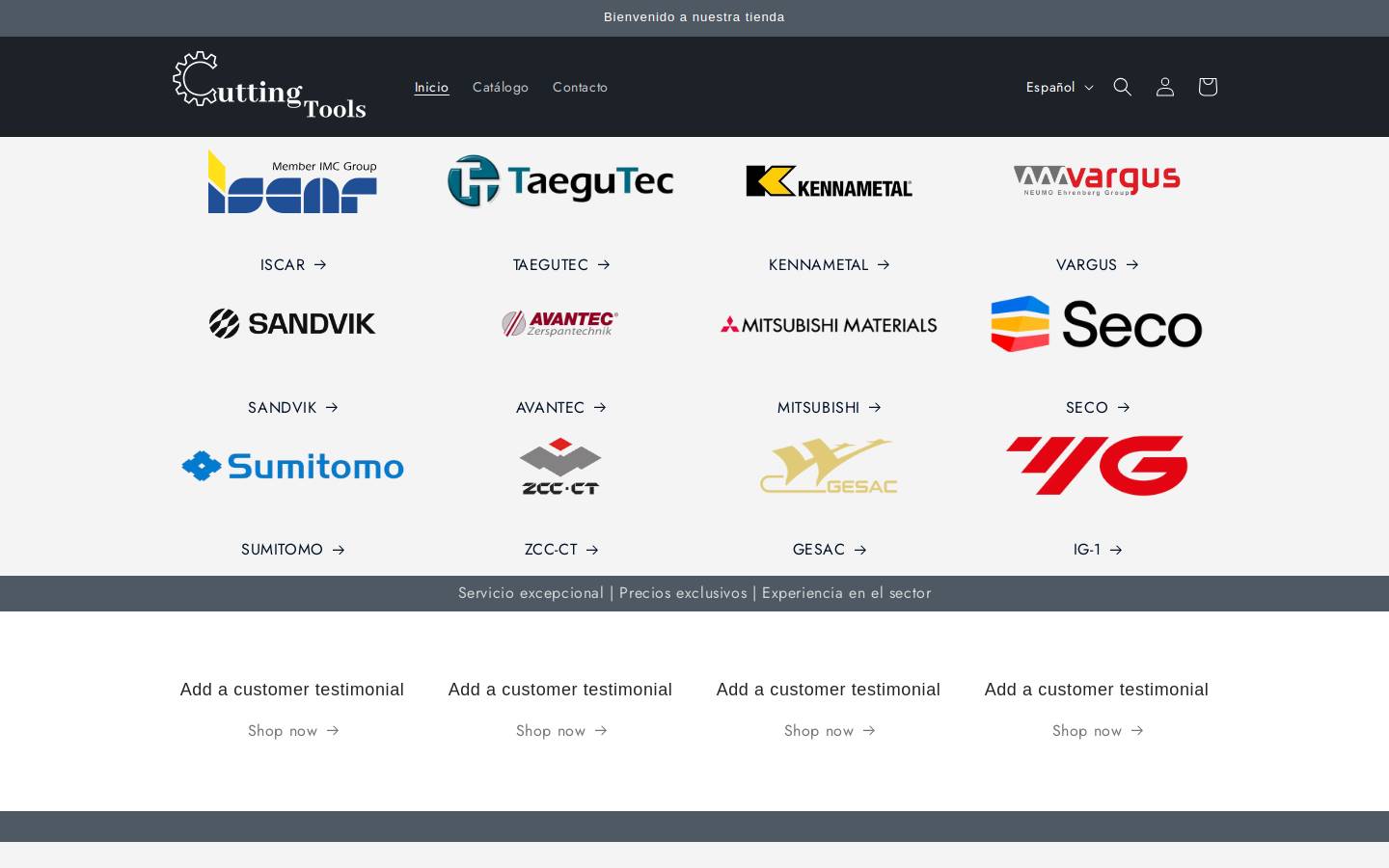The image size is (1389, 868).
Task: Open the MITSUBISHI collection link
Action: click(x=830, y=407)
